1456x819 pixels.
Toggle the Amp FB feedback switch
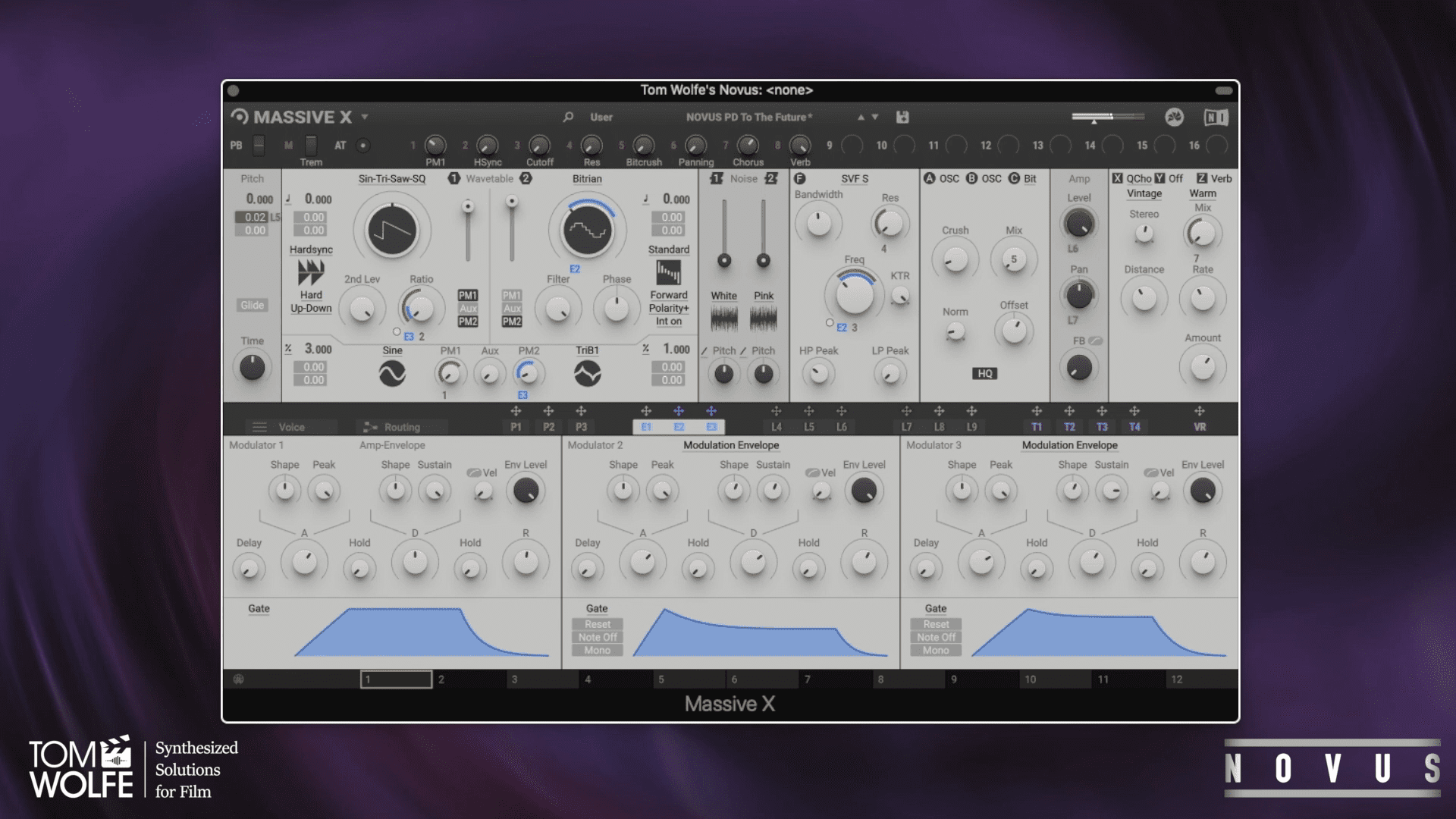pyautogui.click(x=1095, y=341)
